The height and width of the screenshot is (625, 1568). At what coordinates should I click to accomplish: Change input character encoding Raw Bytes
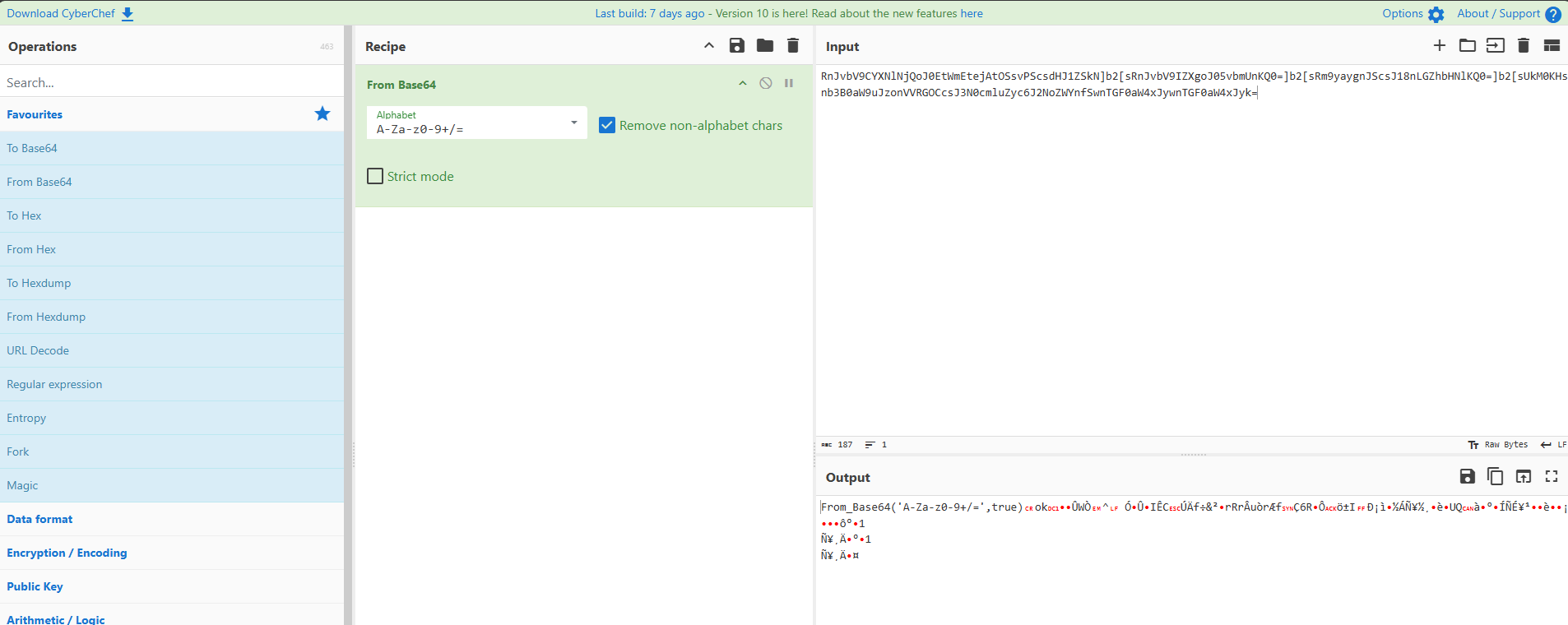(x=1498, y=444)
